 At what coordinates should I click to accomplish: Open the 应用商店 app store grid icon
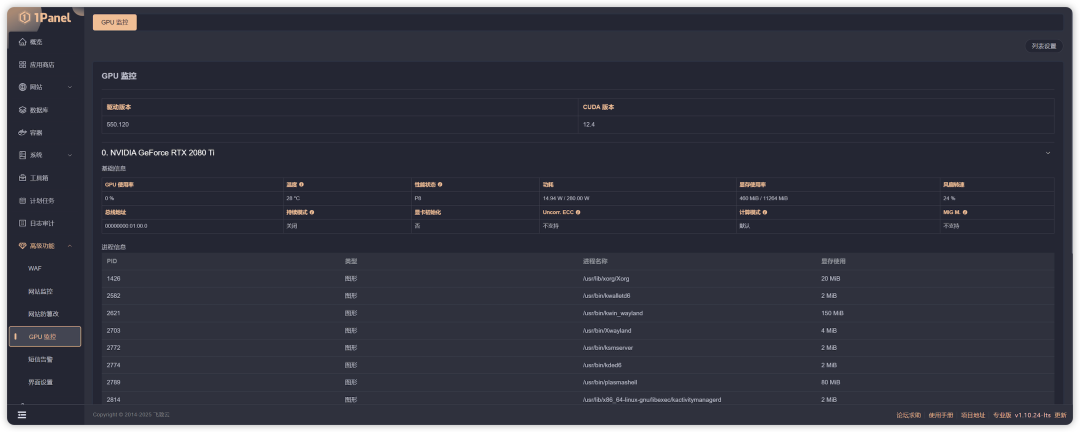pyautogui.click(x=23, y=65)
